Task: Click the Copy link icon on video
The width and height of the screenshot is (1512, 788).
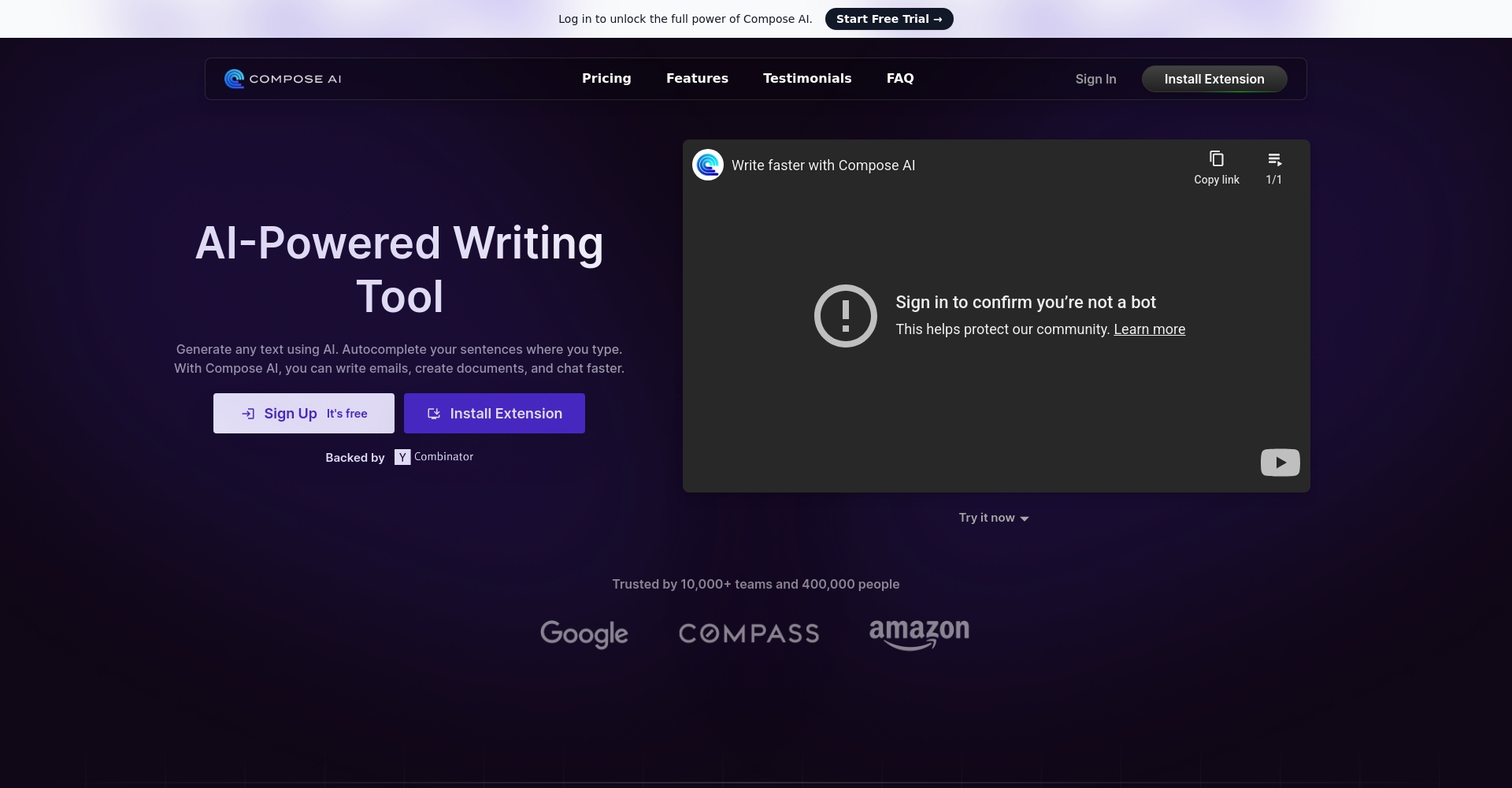Action: (1216, 159)
